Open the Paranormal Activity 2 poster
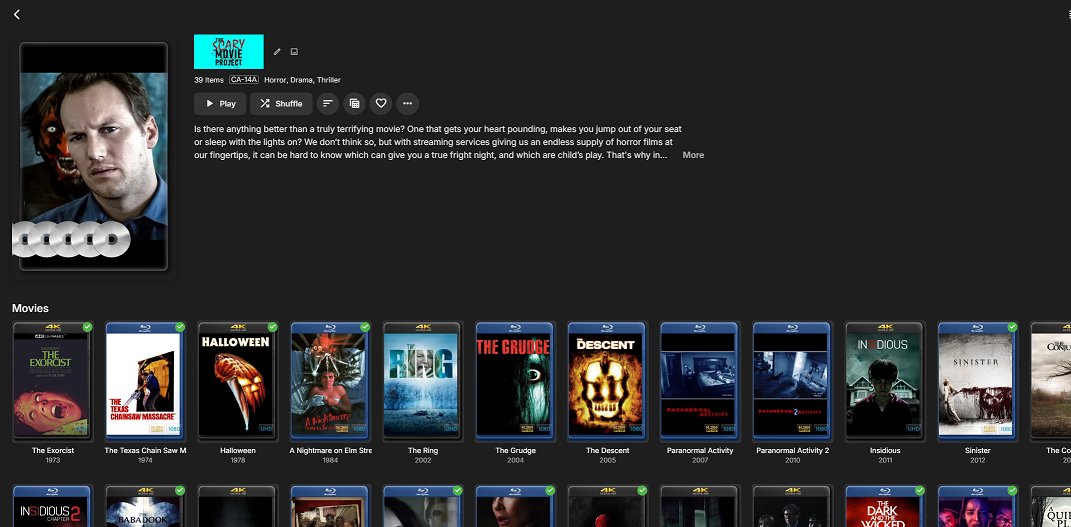The width and height of the screenshot is (1071, 527). pos(793,381)
